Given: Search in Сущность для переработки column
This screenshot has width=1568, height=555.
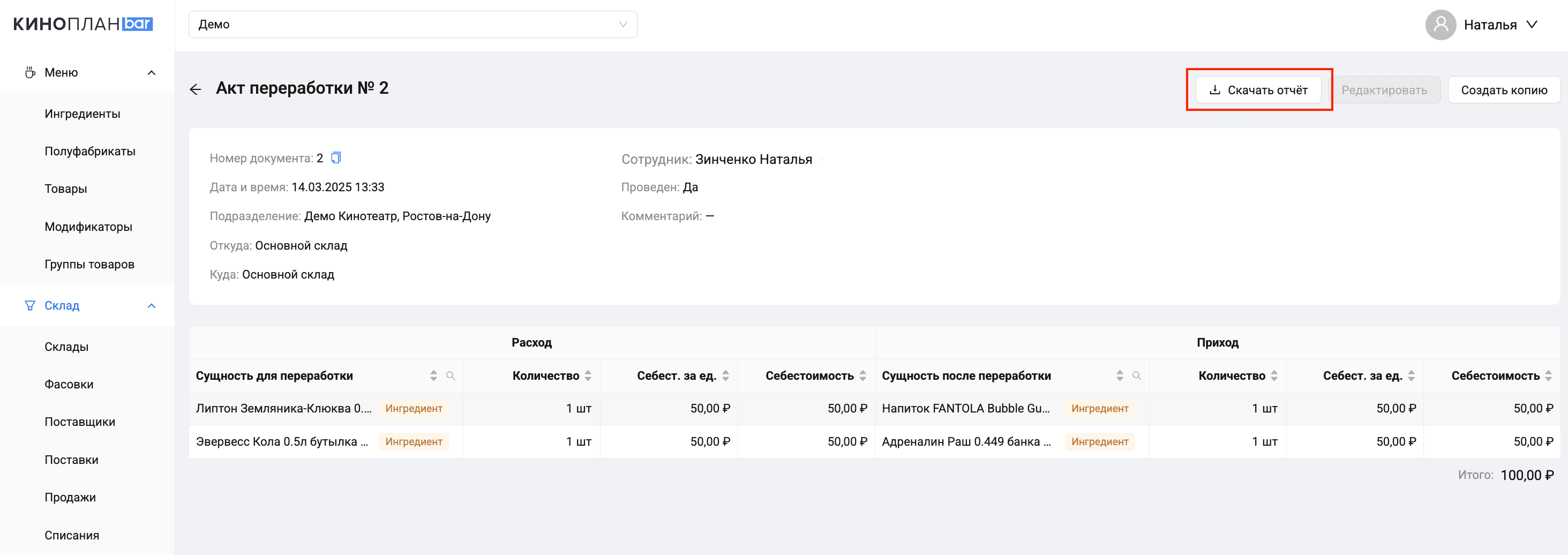Looking at the screenshot, I should [x=451, y=376].
